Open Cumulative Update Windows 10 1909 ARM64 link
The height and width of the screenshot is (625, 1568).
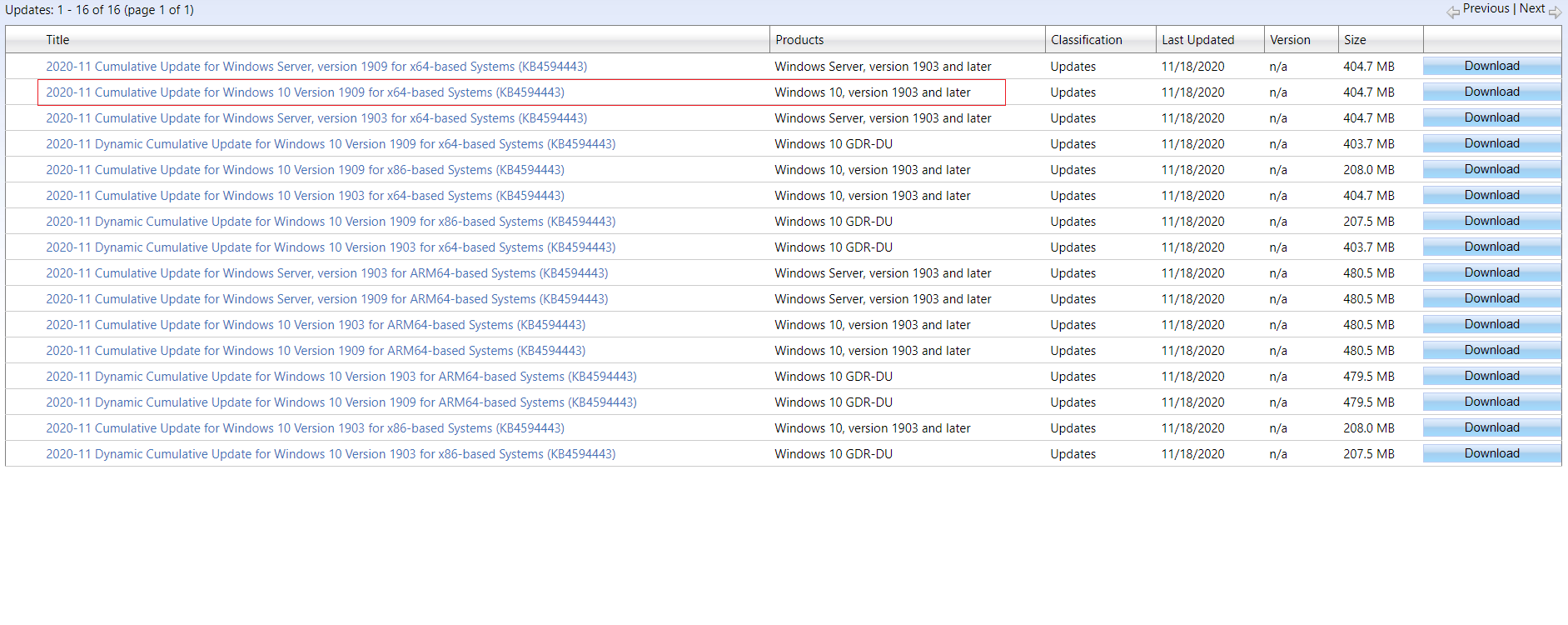click(x=316, y=351)
